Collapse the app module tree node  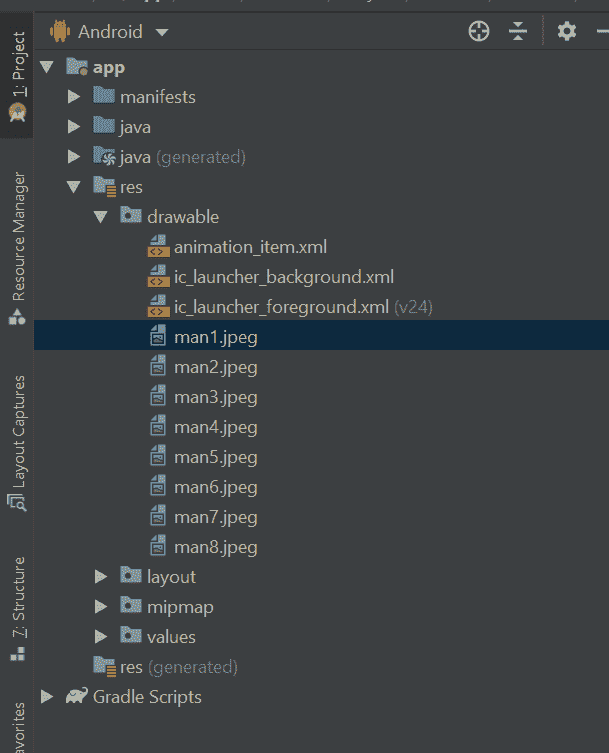click(47, 67)
